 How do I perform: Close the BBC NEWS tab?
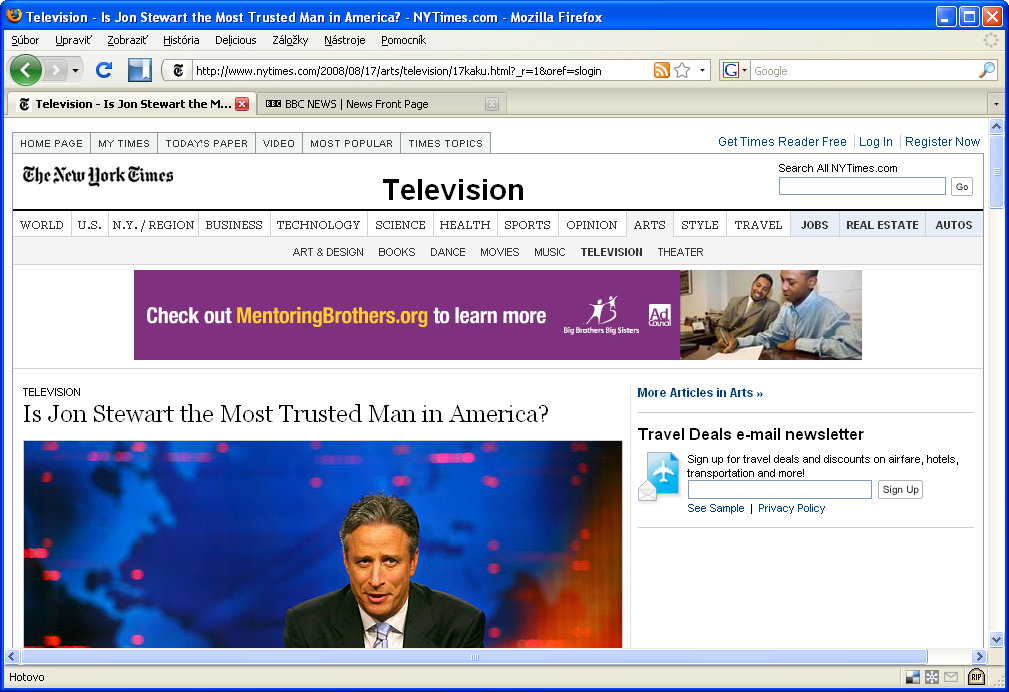492,104
